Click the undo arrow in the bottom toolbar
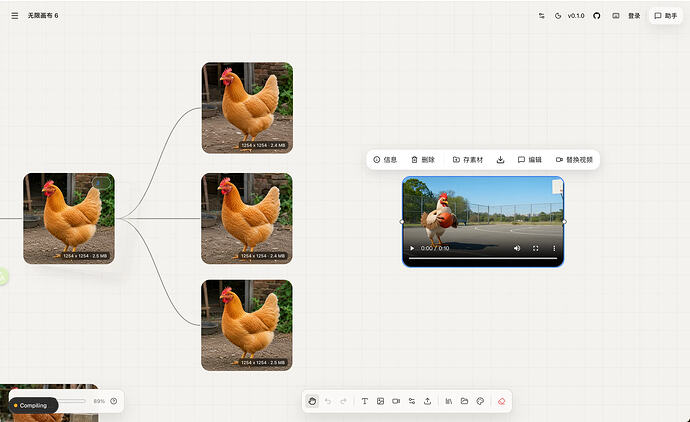The image size is (690, 422). (328, 401)
